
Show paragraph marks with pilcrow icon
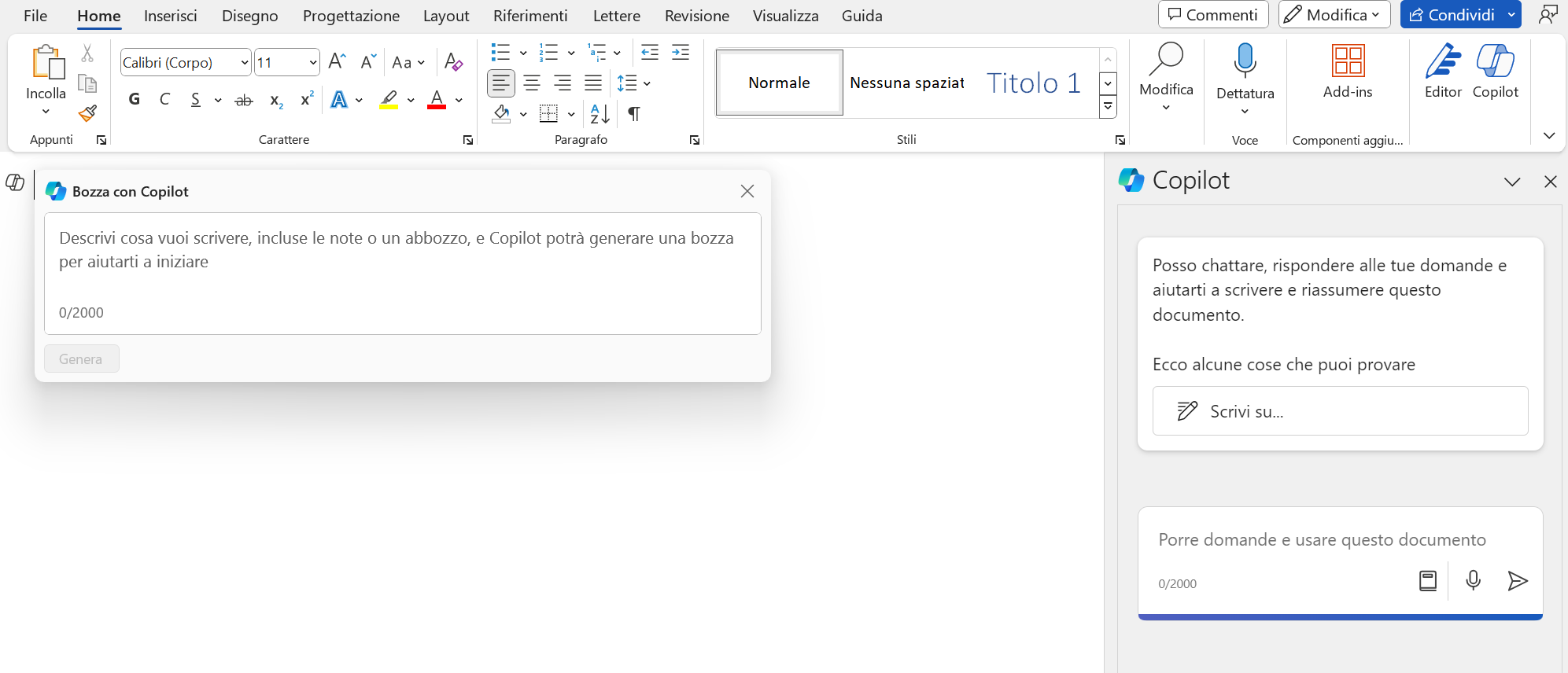tap(633, 114)
